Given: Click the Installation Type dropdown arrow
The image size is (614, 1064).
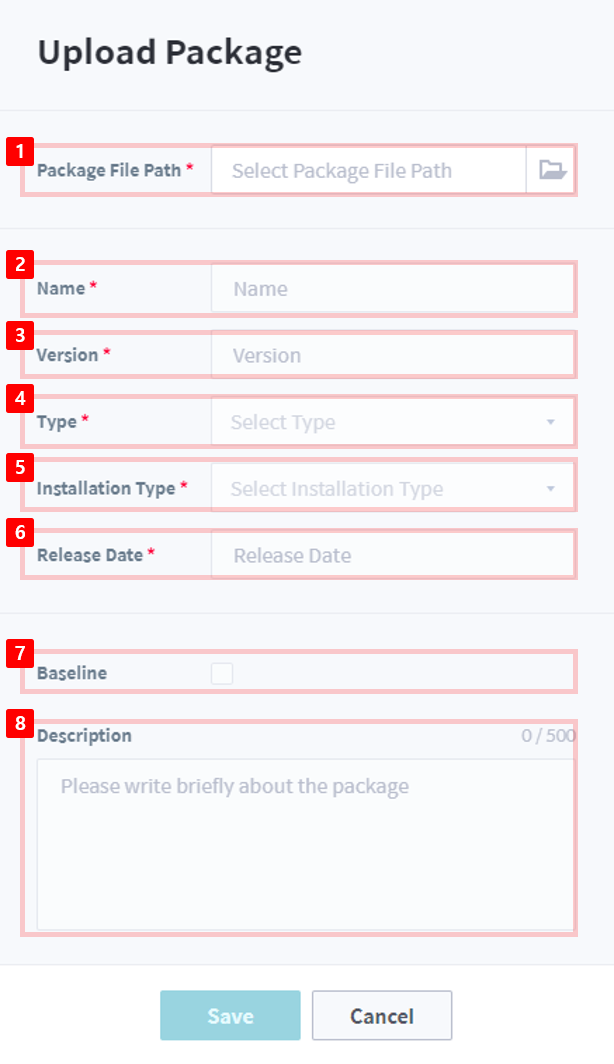Looking at the screenshot, I should click(551, 489).
